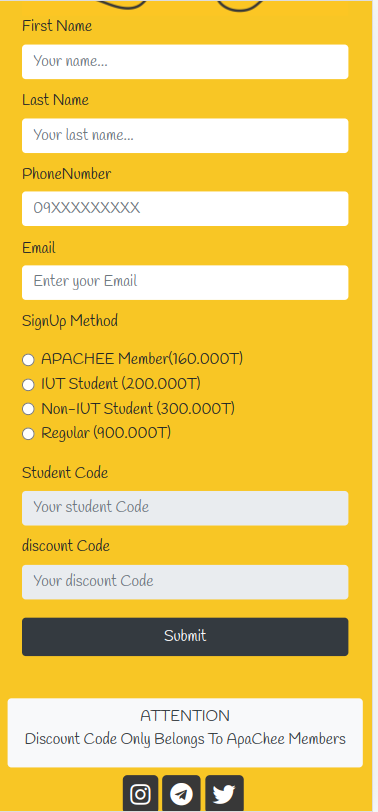
Task: Click the 'Enter your Email' input
Action: 185,282
